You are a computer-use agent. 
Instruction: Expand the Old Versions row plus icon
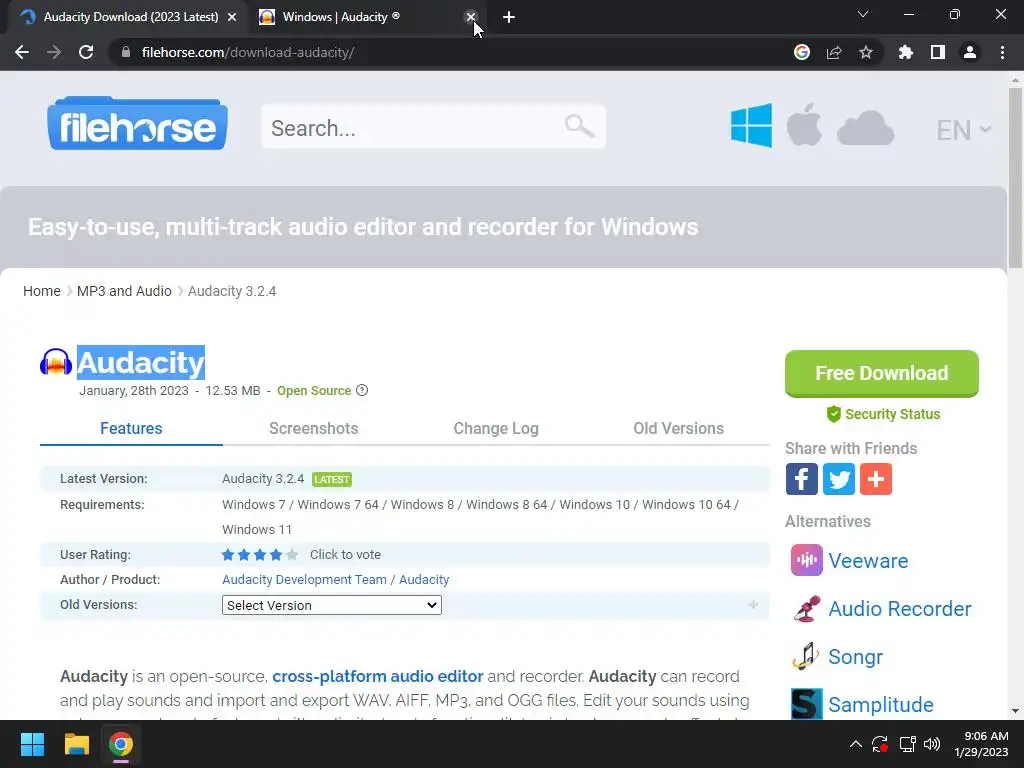(753, 605)
